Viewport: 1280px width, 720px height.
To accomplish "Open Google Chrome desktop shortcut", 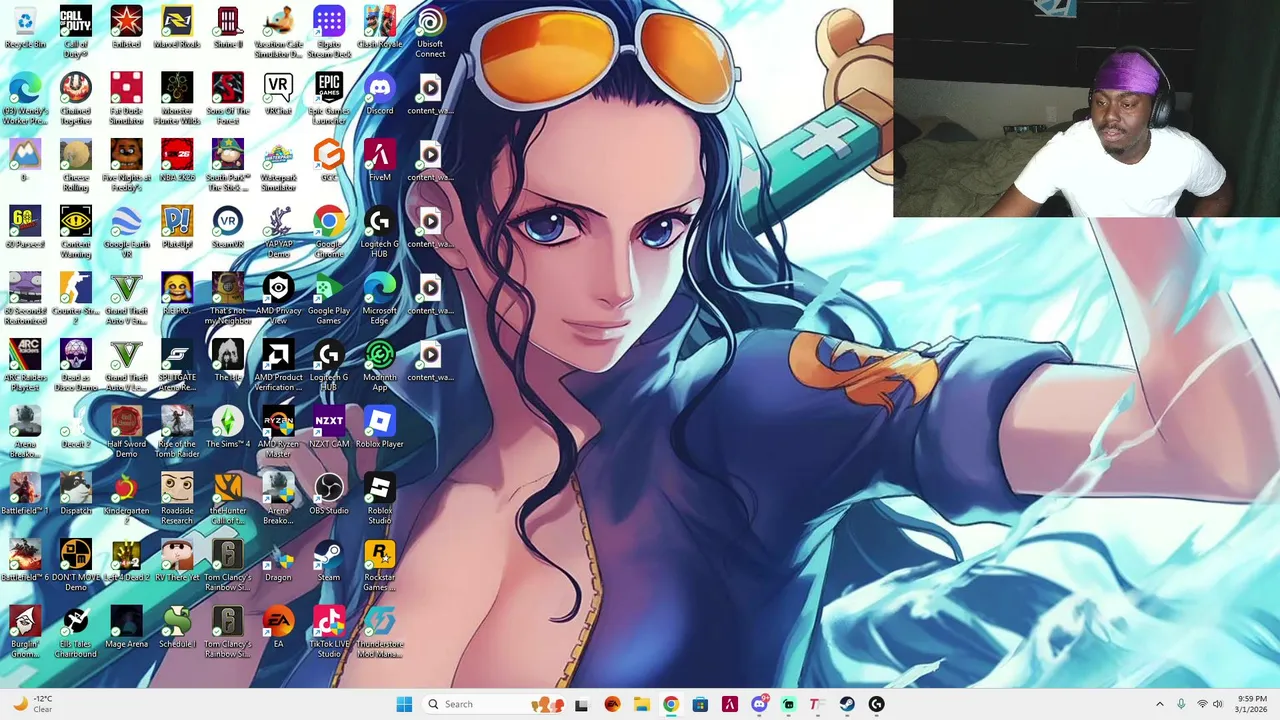I will [x=329, y=232].
